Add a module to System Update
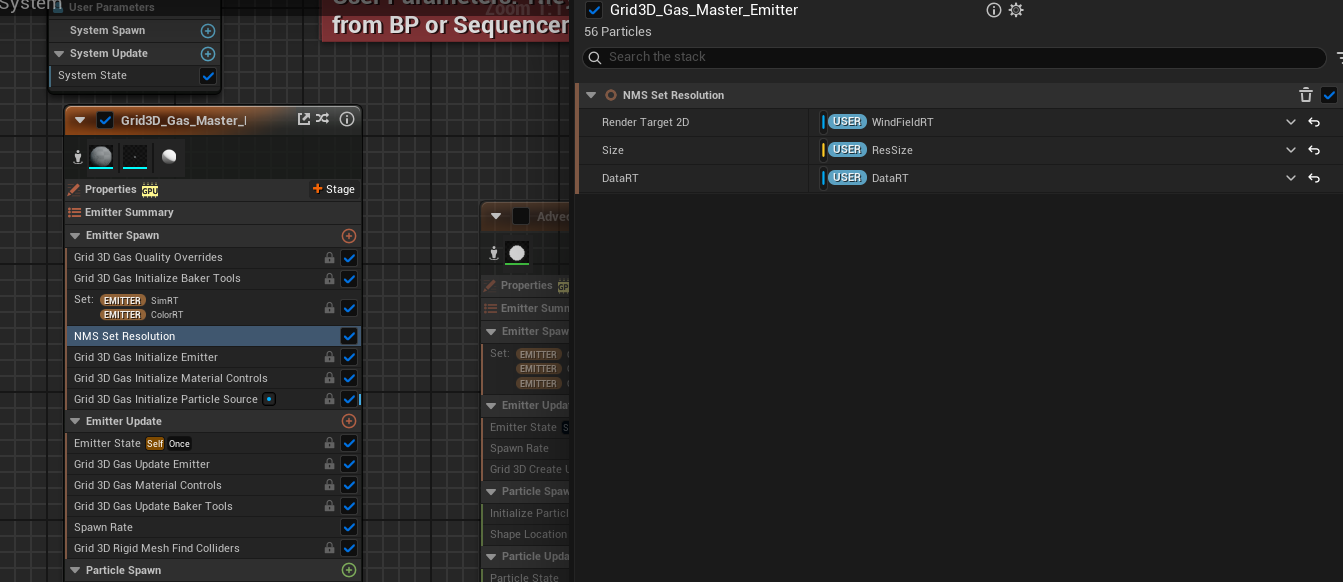1343x582 pixels. (208, 54)
